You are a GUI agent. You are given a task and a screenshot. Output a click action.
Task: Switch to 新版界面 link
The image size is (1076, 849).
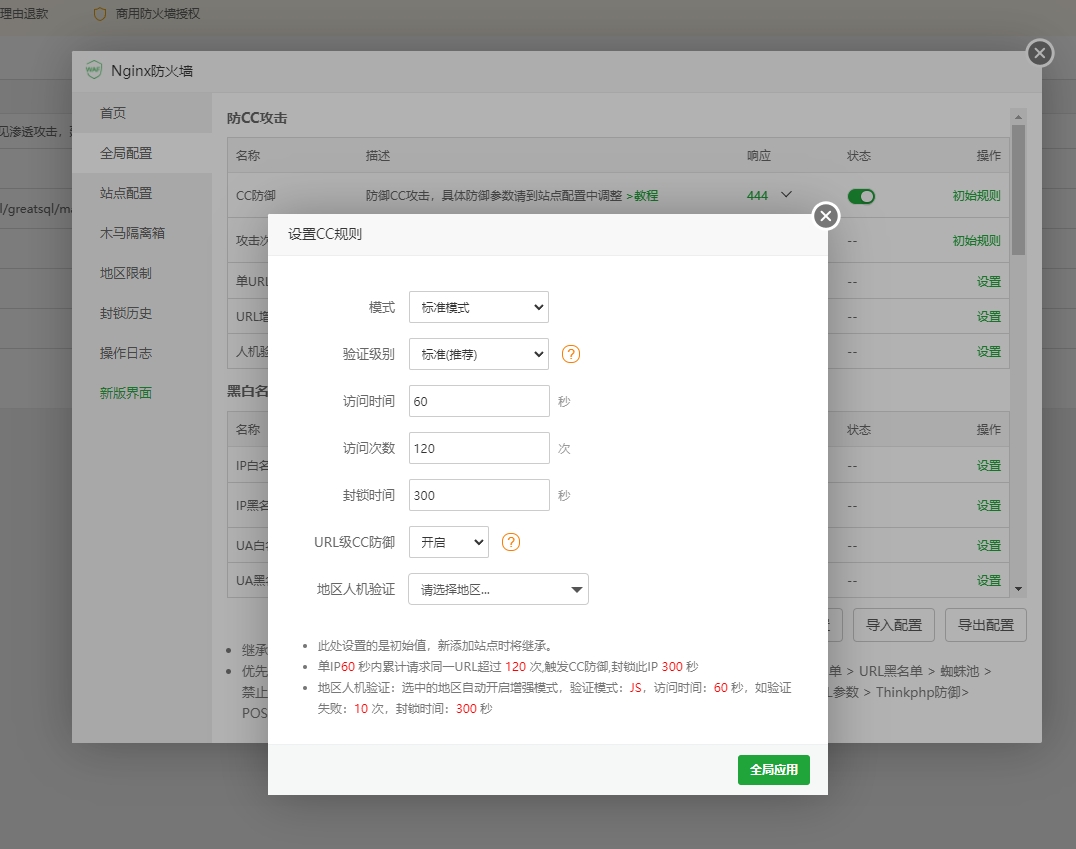pos(126,393)
